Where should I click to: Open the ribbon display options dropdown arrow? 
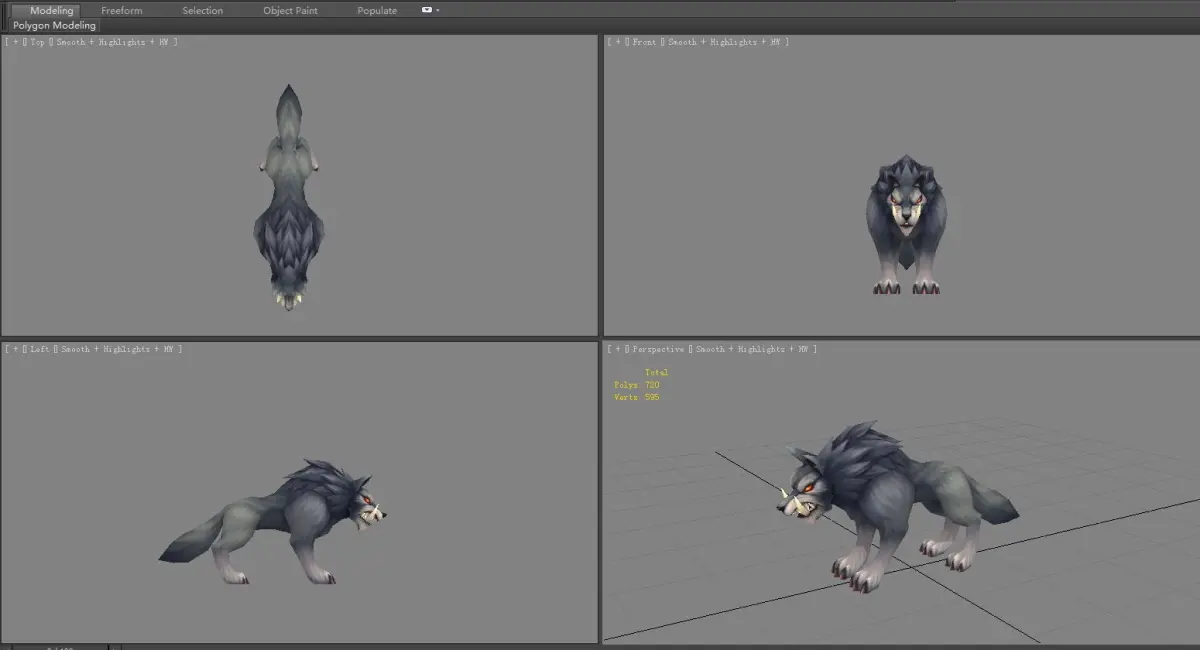pyautogui.click(x=438, y=10)
